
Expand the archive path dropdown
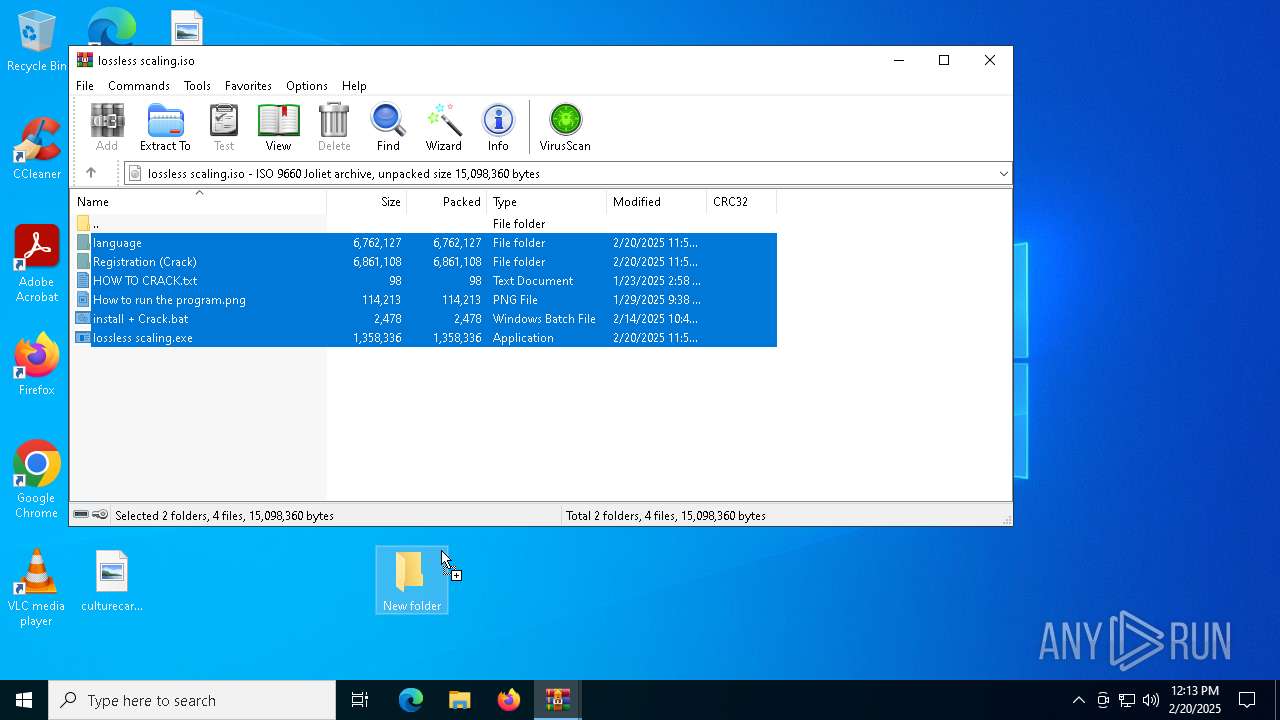[1003, 174]
